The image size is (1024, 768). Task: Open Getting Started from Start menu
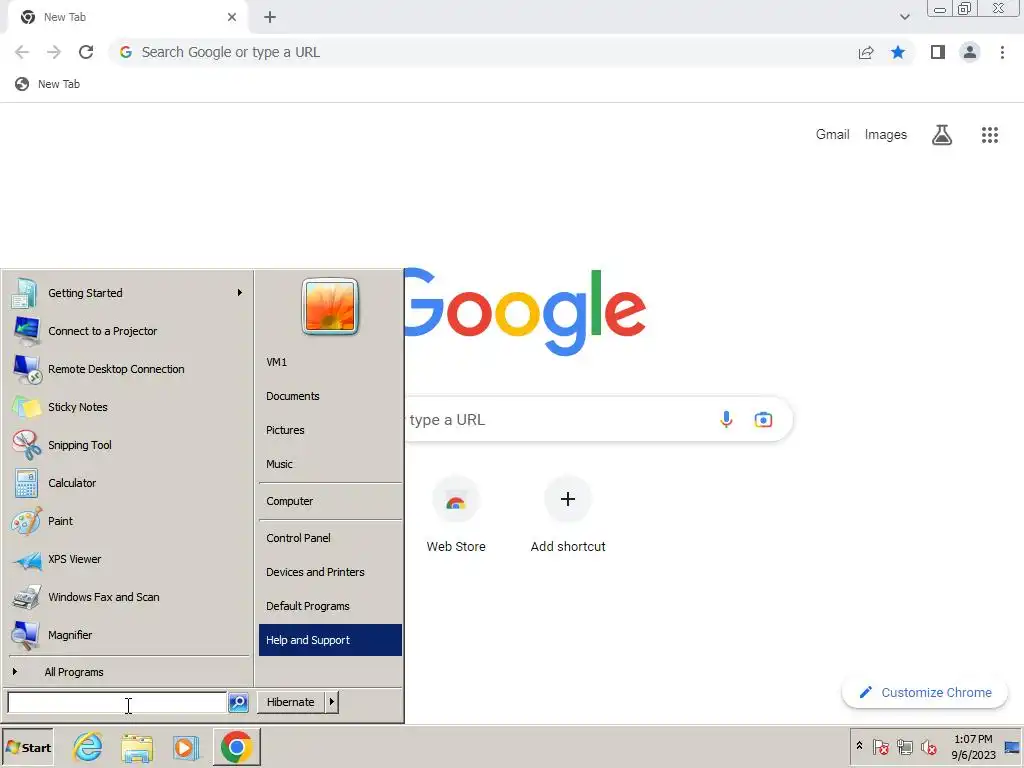click(x=128, y=293)
